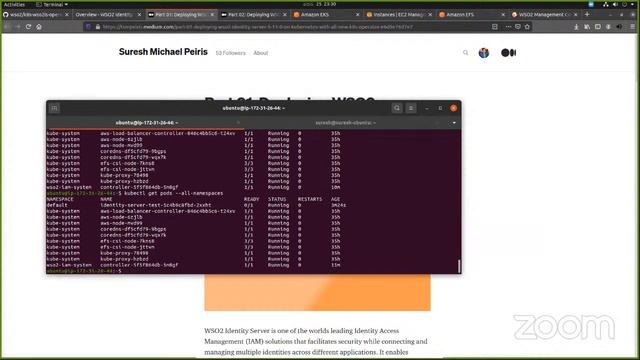Reload the current browser page

click(28, 27)
